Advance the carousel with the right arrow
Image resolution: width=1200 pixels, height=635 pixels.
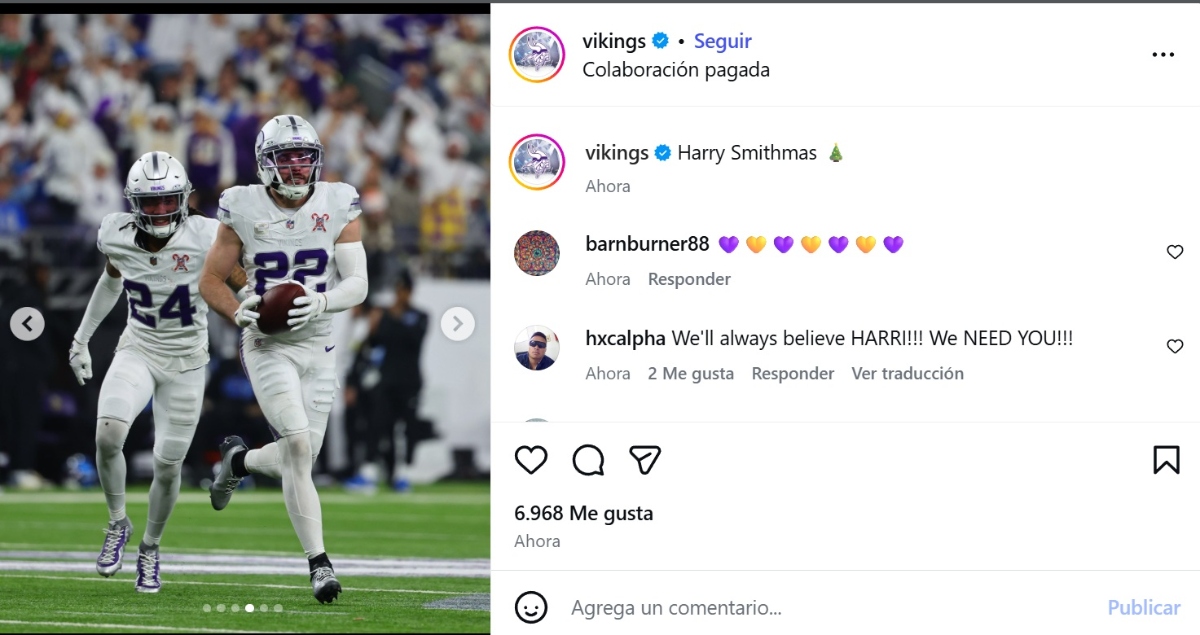coord(458,323)
